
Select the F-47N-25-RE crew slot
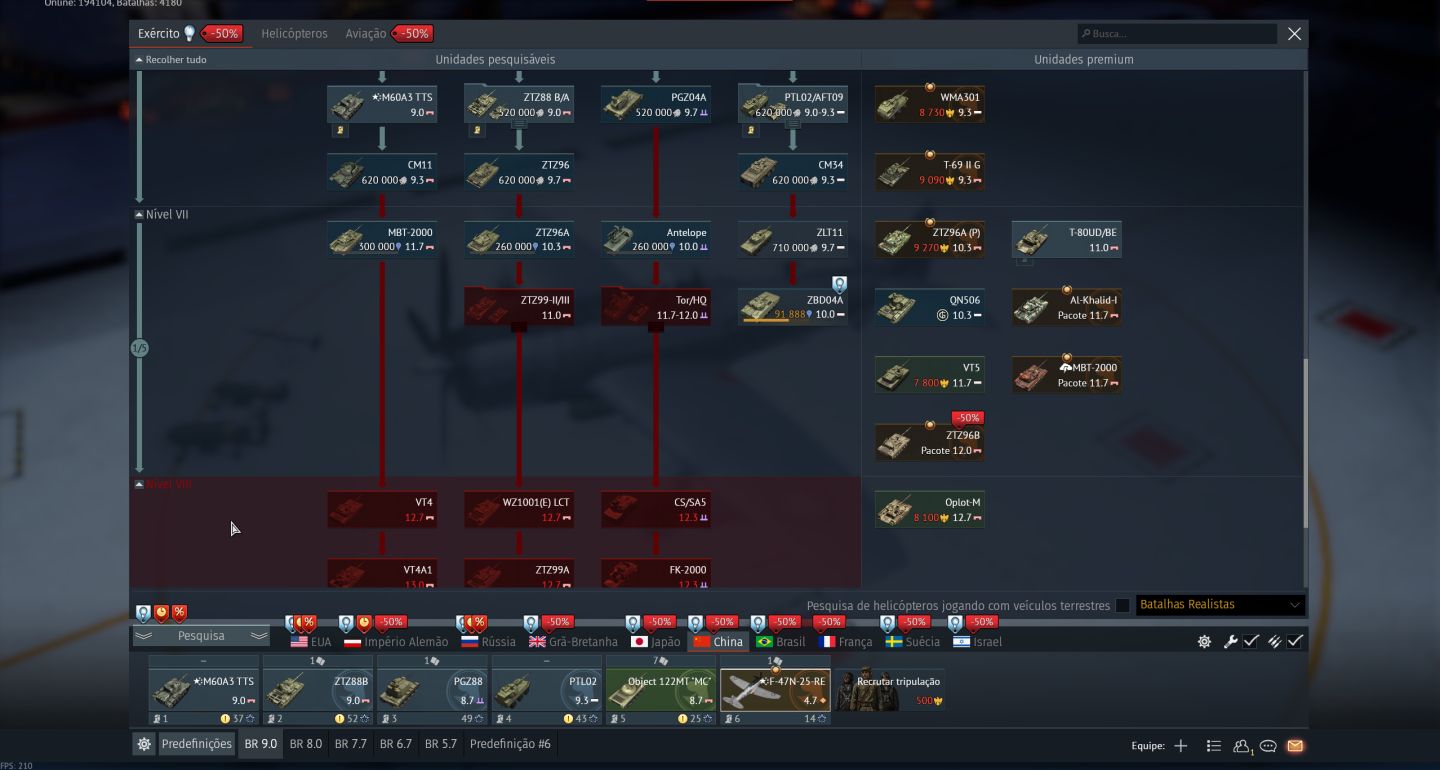tap(775, 690)
